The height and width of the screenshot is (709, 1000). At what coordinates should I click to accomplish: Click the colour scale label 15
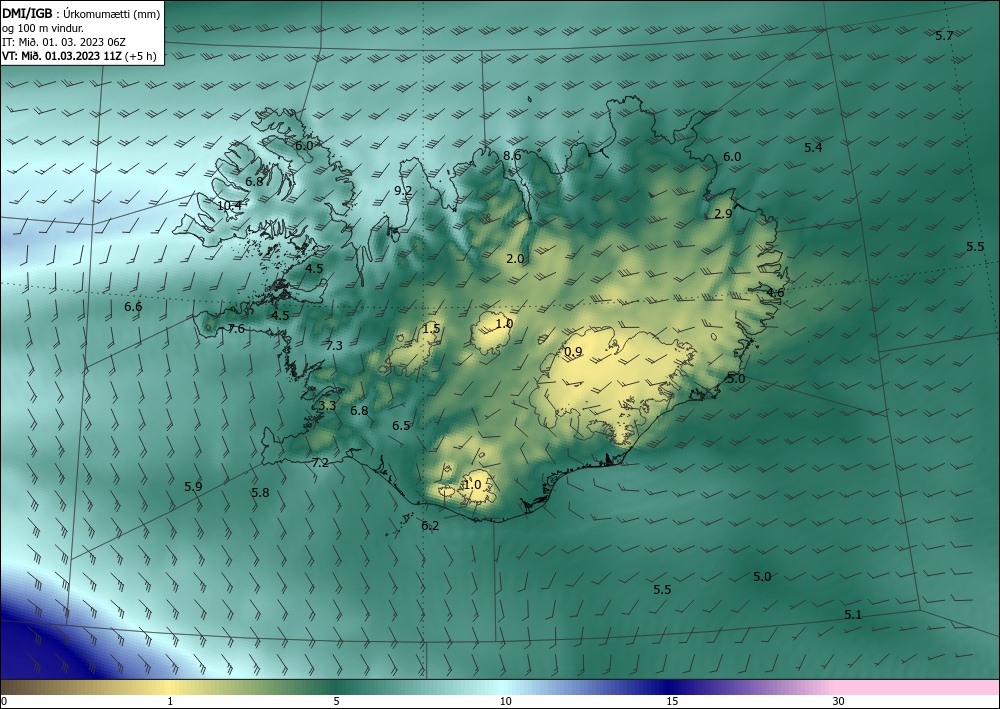pos(672,702)
